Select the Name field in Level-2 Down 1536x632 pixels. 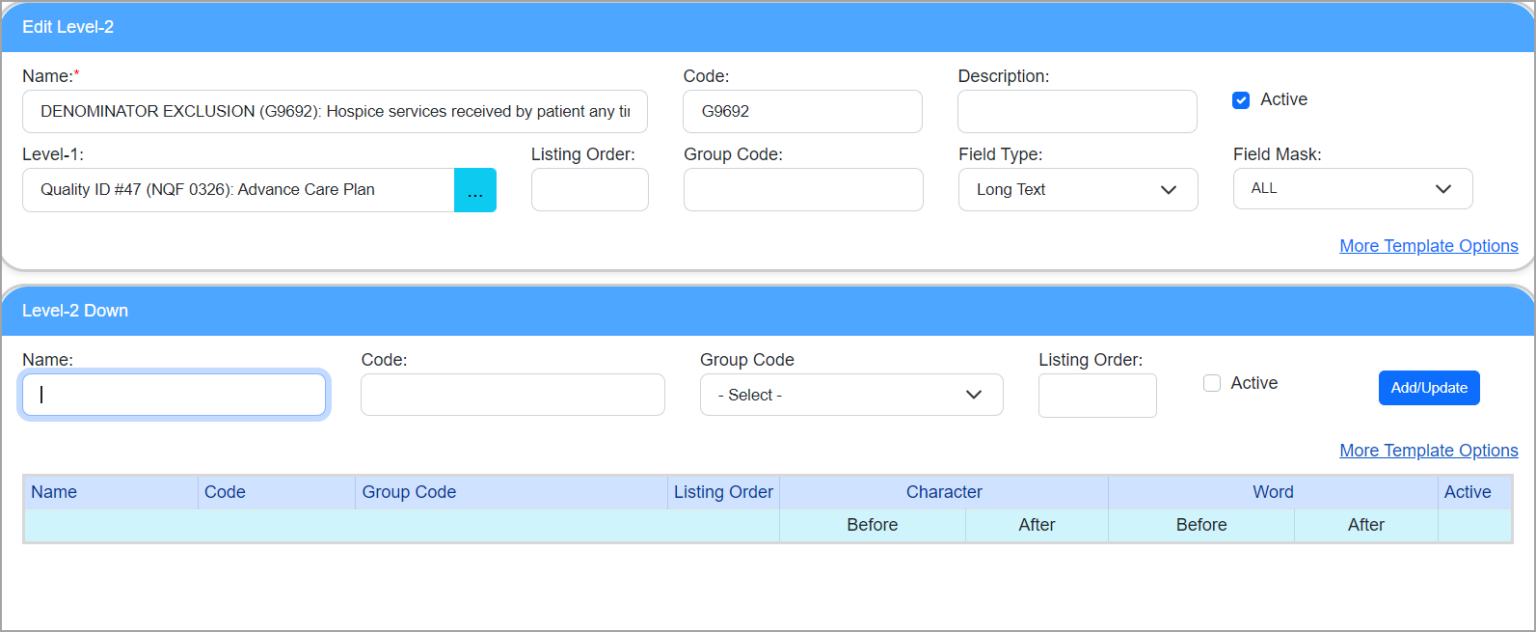(174, 394)
